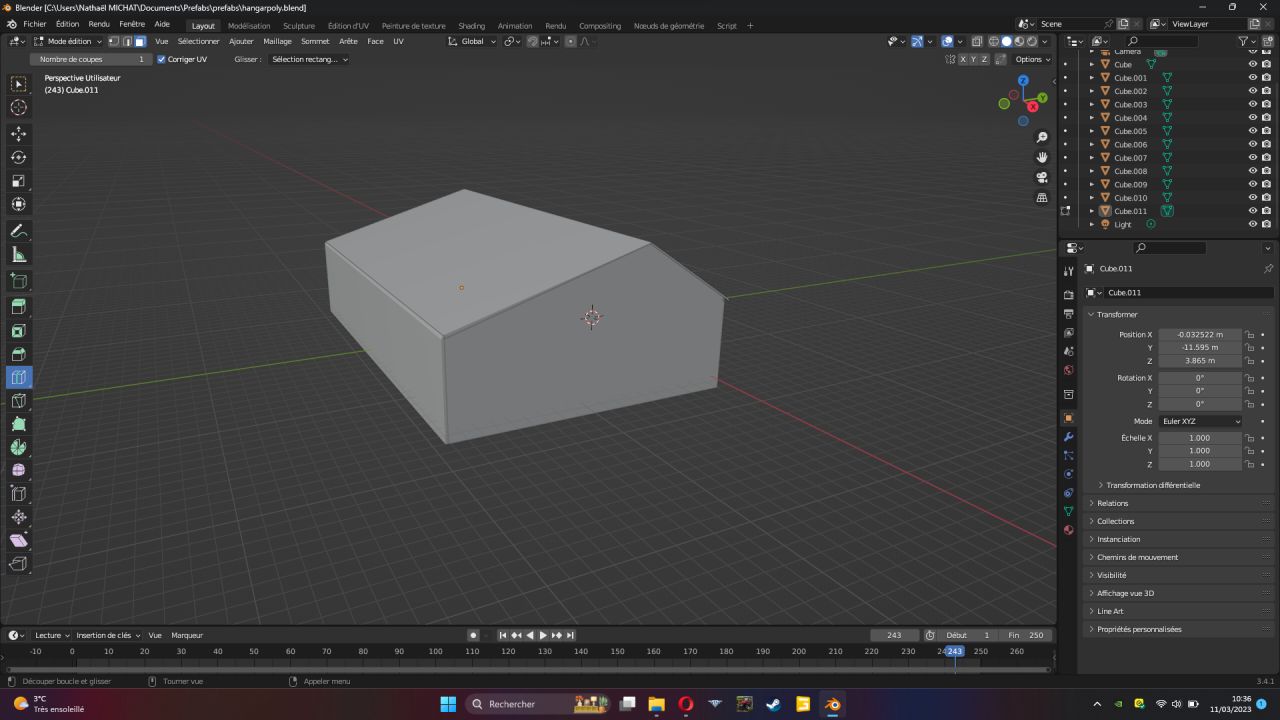Activate the Rotate tool
Screen dimensions: 1280x720
pyautogui.click(x=19, y=157)
